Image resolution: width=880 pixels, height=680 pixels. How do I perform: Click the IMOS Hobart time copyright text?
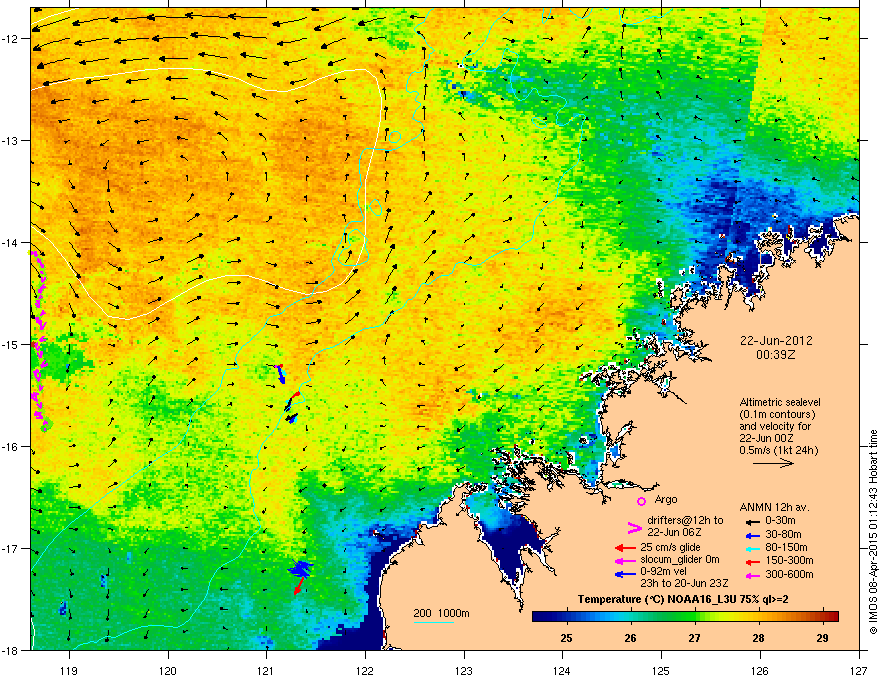point(873,532)
